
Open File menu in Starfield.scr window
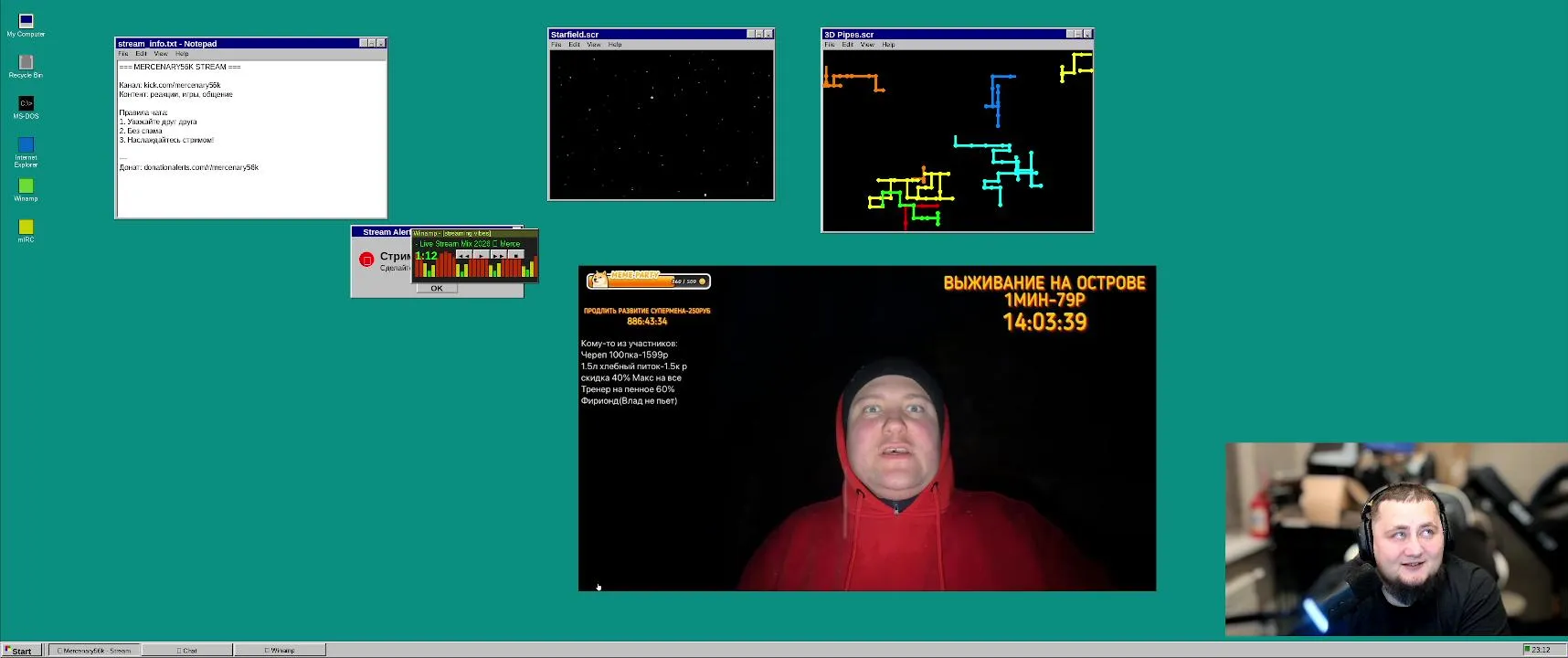tap(556, 45)
